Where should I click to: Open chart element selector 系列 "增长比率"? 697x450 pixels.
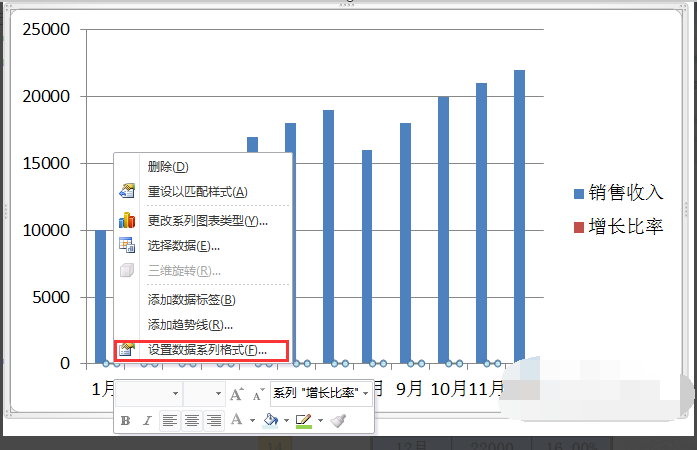pos(321,394)
